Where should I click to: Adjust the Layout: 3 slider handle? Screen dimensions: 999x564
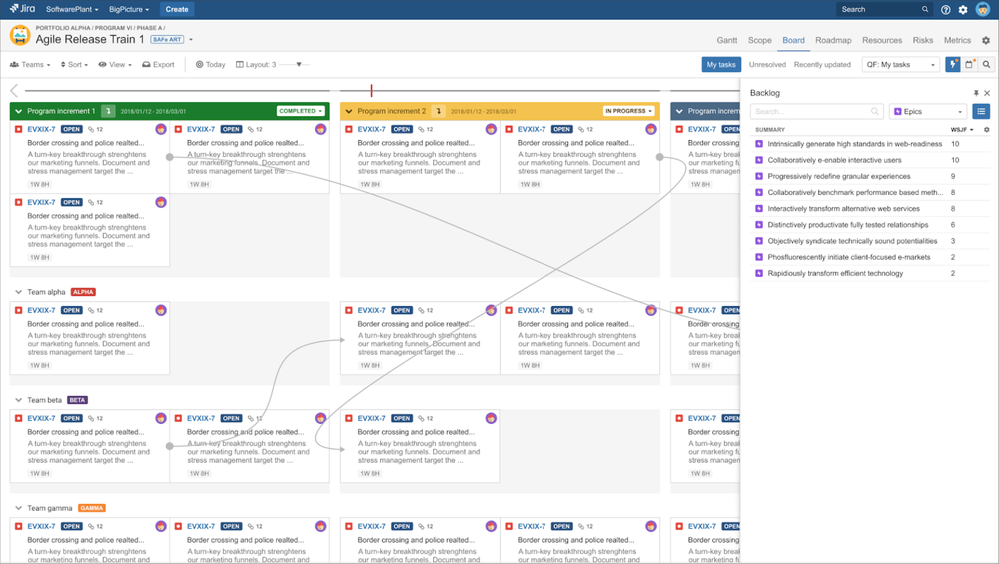tap(299, 64)
